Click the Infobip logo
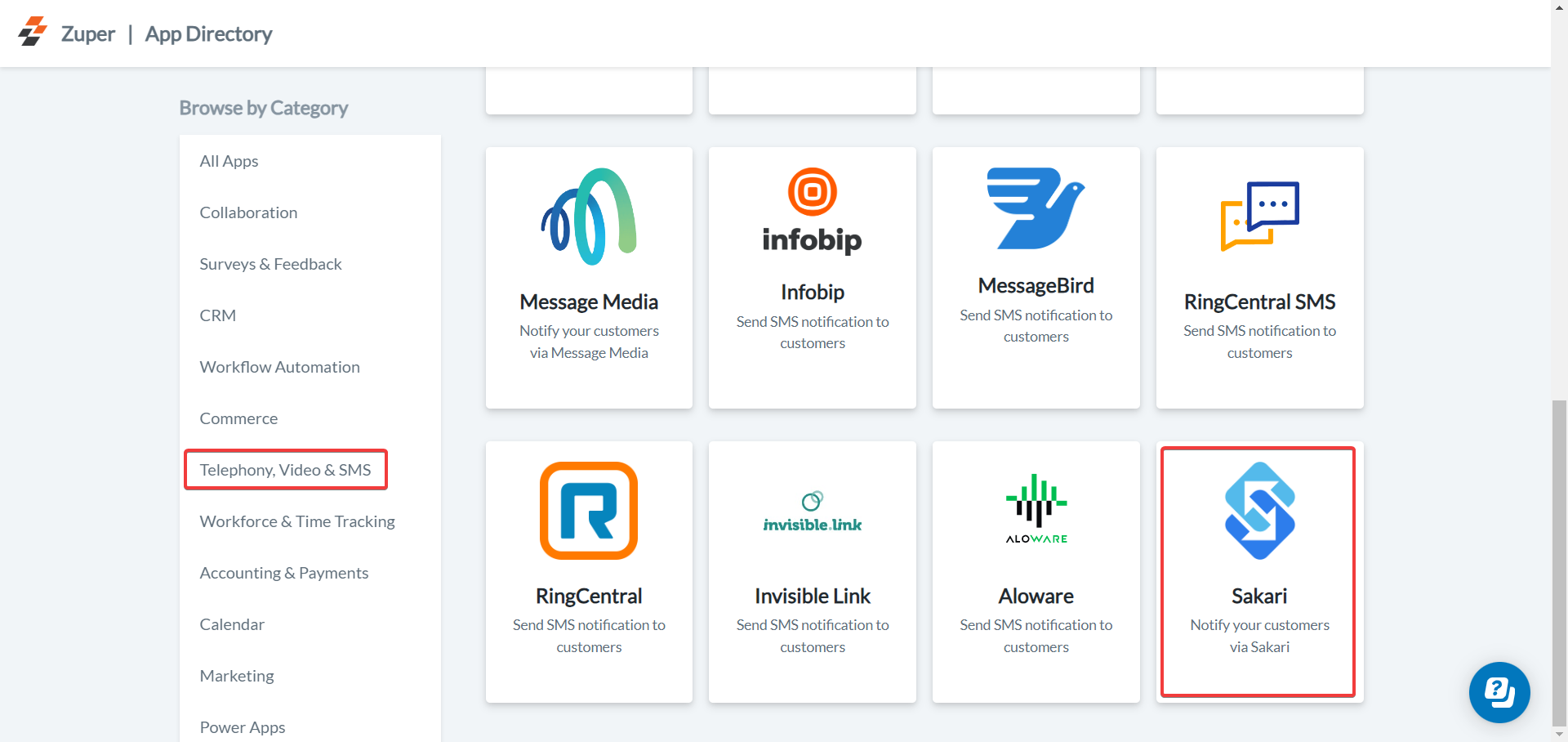1568x742 pixels. point(813,212)
